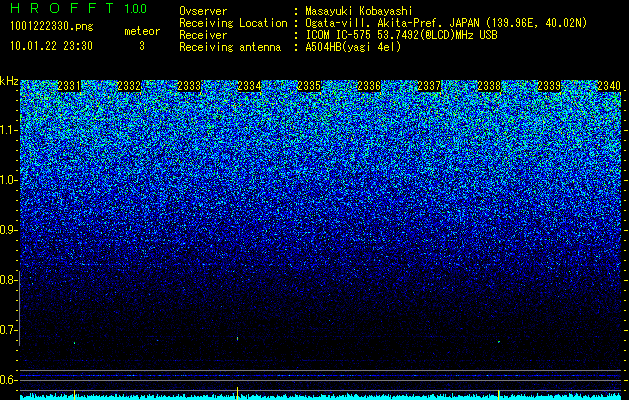Click the 2333 time marker
The image size is (629, 400).
[x=189, y=86]
